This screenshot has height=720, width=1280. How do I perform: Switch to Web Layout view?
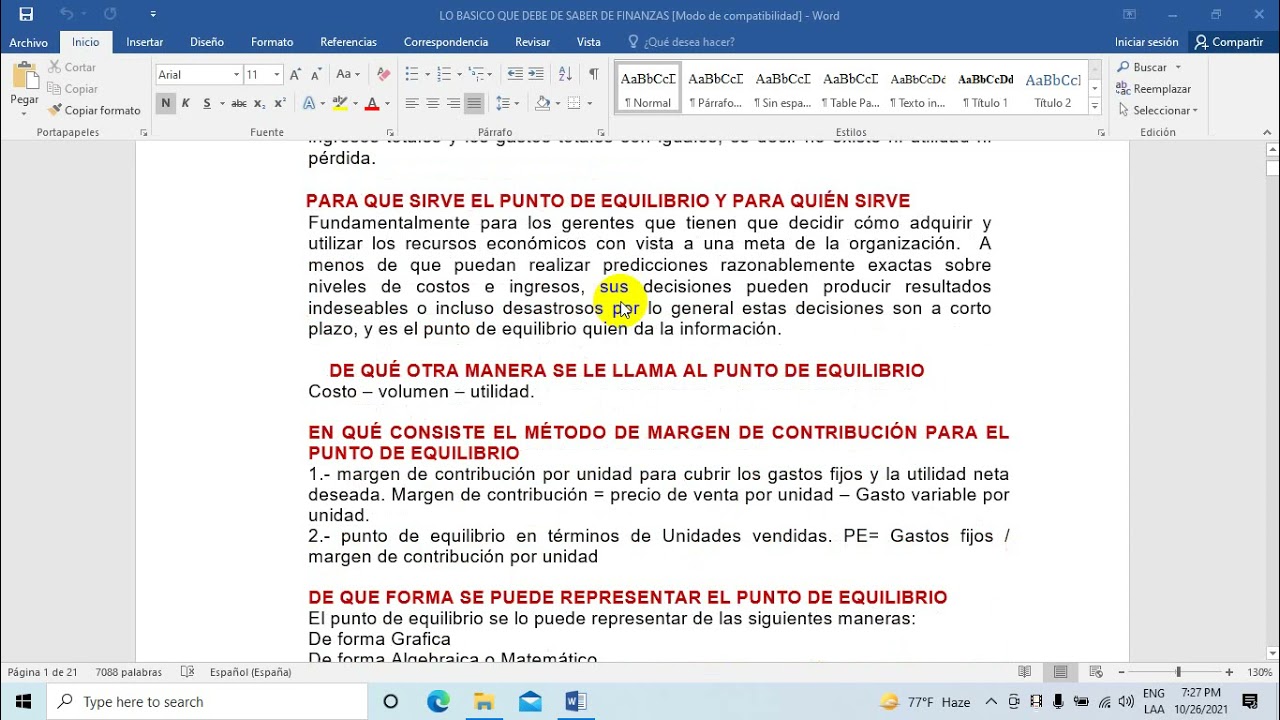tap(1096, 672)
